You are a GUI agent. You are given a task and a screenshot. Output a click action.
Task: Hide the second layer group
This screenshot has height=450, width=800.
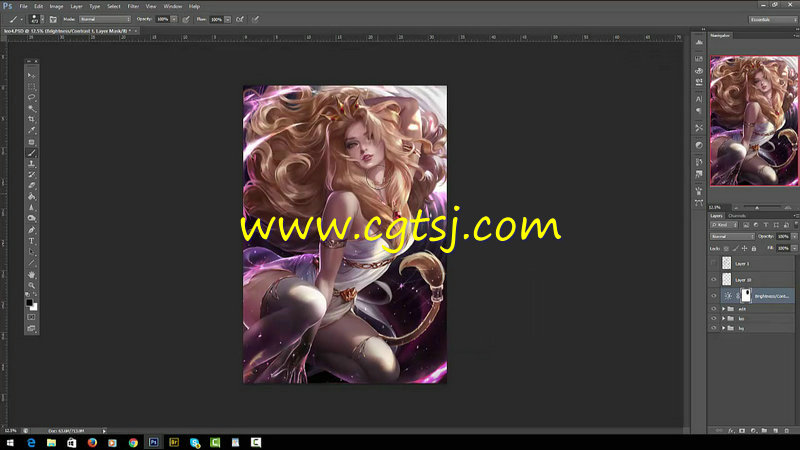pos(713,318)
